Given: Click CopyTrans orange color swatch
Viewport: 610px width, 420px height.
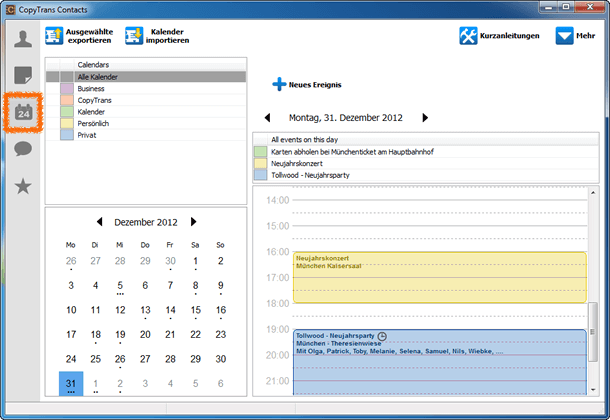Looking at the screenshot, I should 67,100.
